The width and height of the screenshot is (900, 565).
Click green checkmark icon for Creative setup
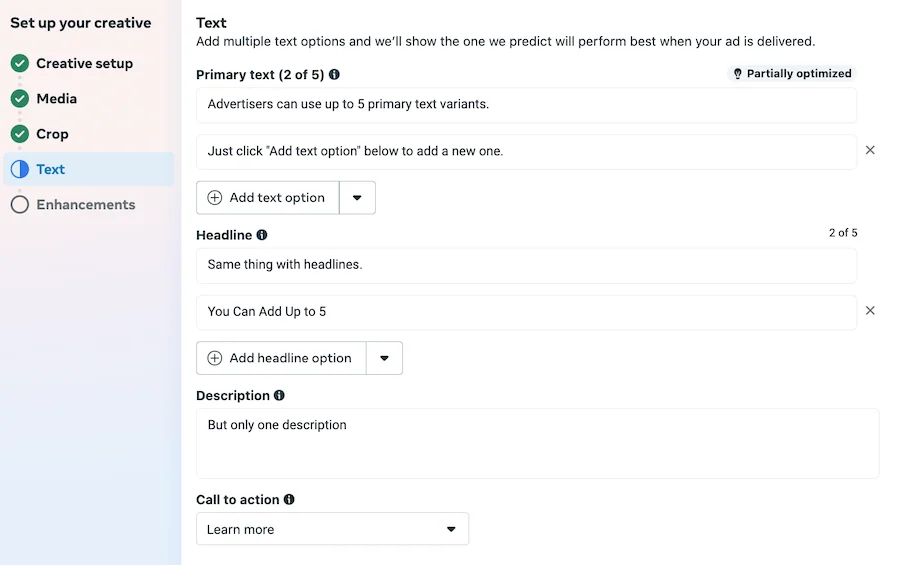(x=20, y=63)
